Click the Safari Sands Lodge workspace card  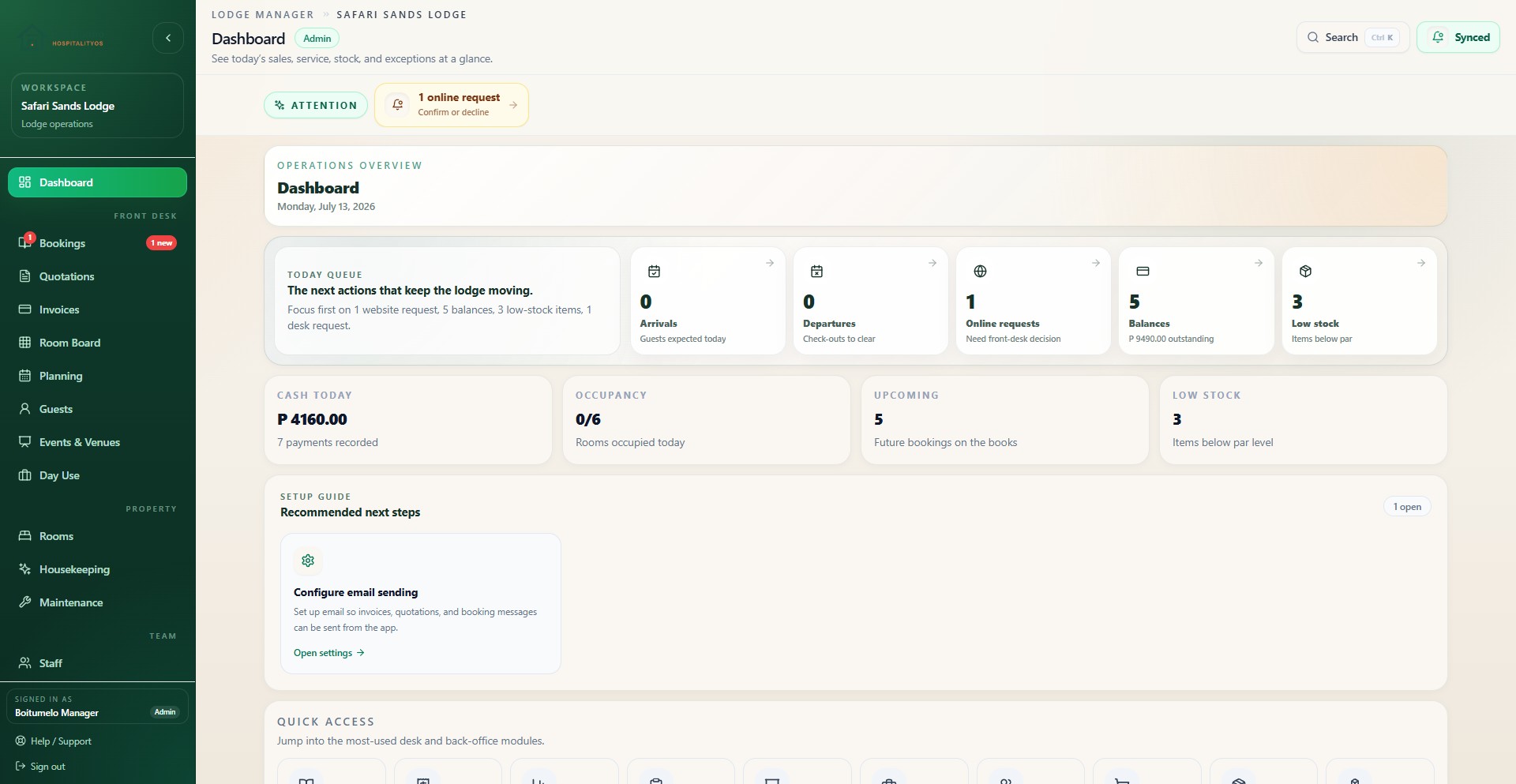97,106
